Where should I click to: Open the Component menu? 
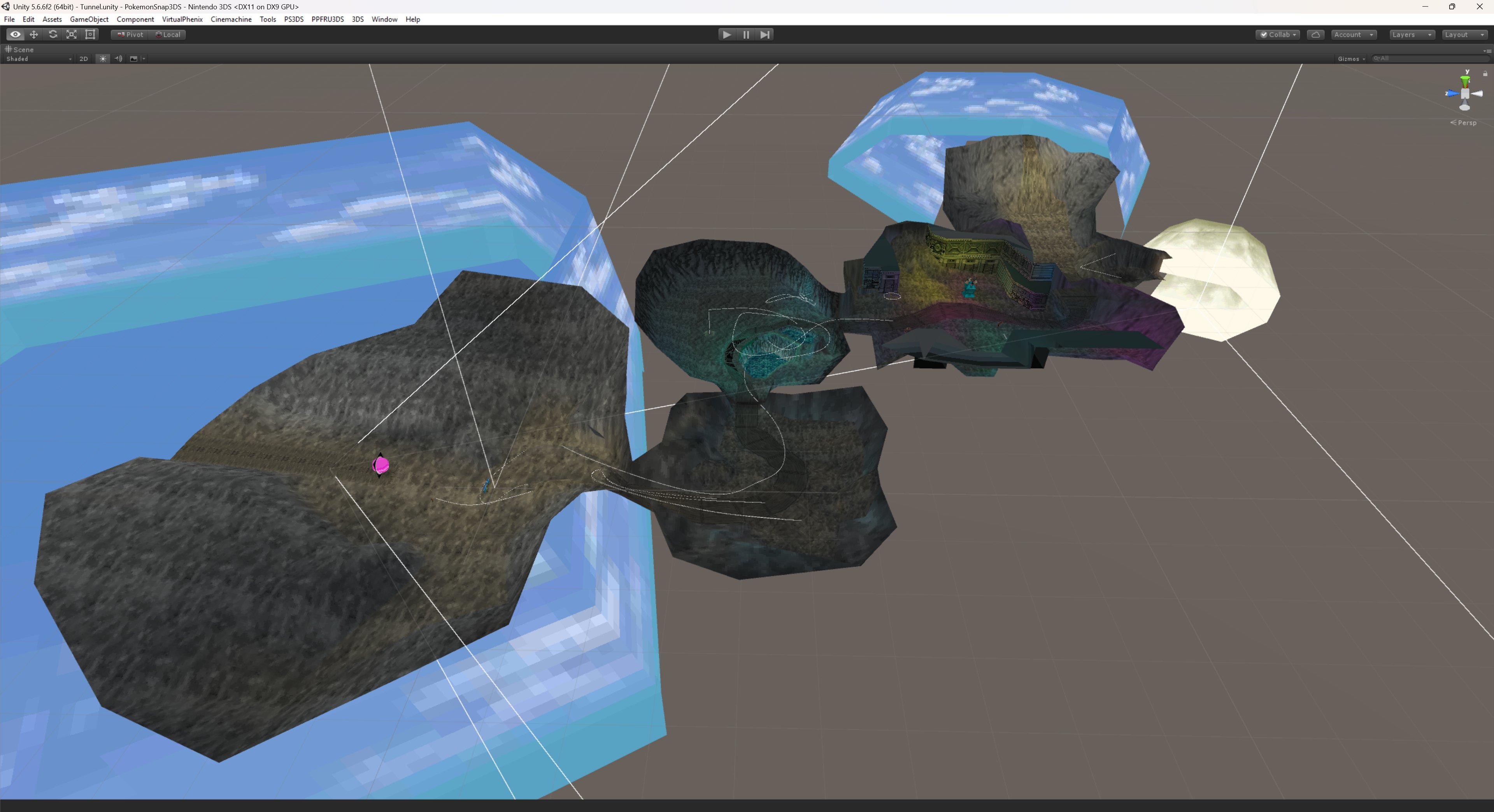pyautogui.click(x=135, y=19)
